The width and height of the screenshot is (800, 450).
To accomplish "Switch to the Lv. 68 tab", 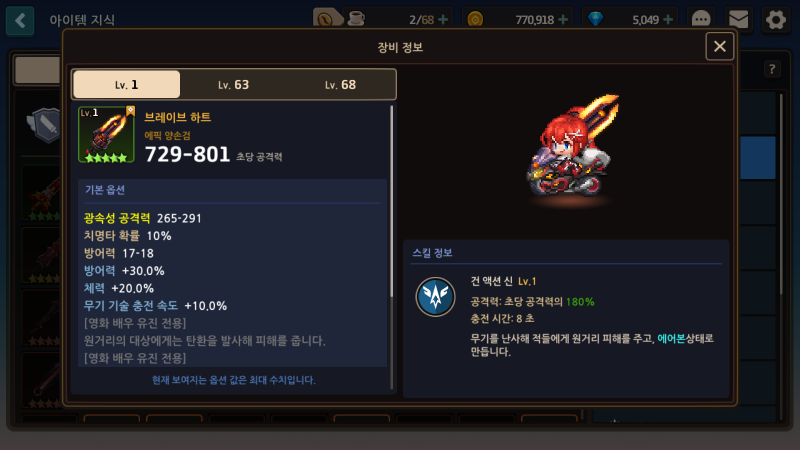I will (x=341, y=85).
